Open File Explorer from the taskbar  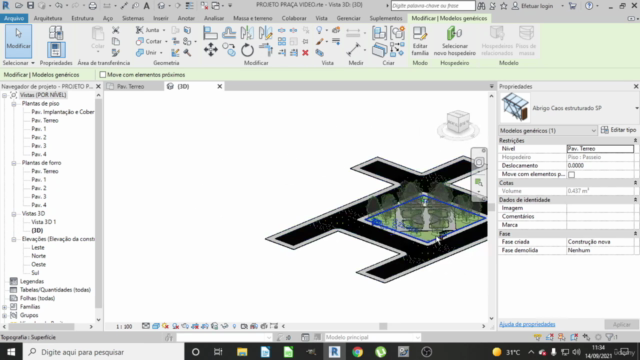point(242,352)
